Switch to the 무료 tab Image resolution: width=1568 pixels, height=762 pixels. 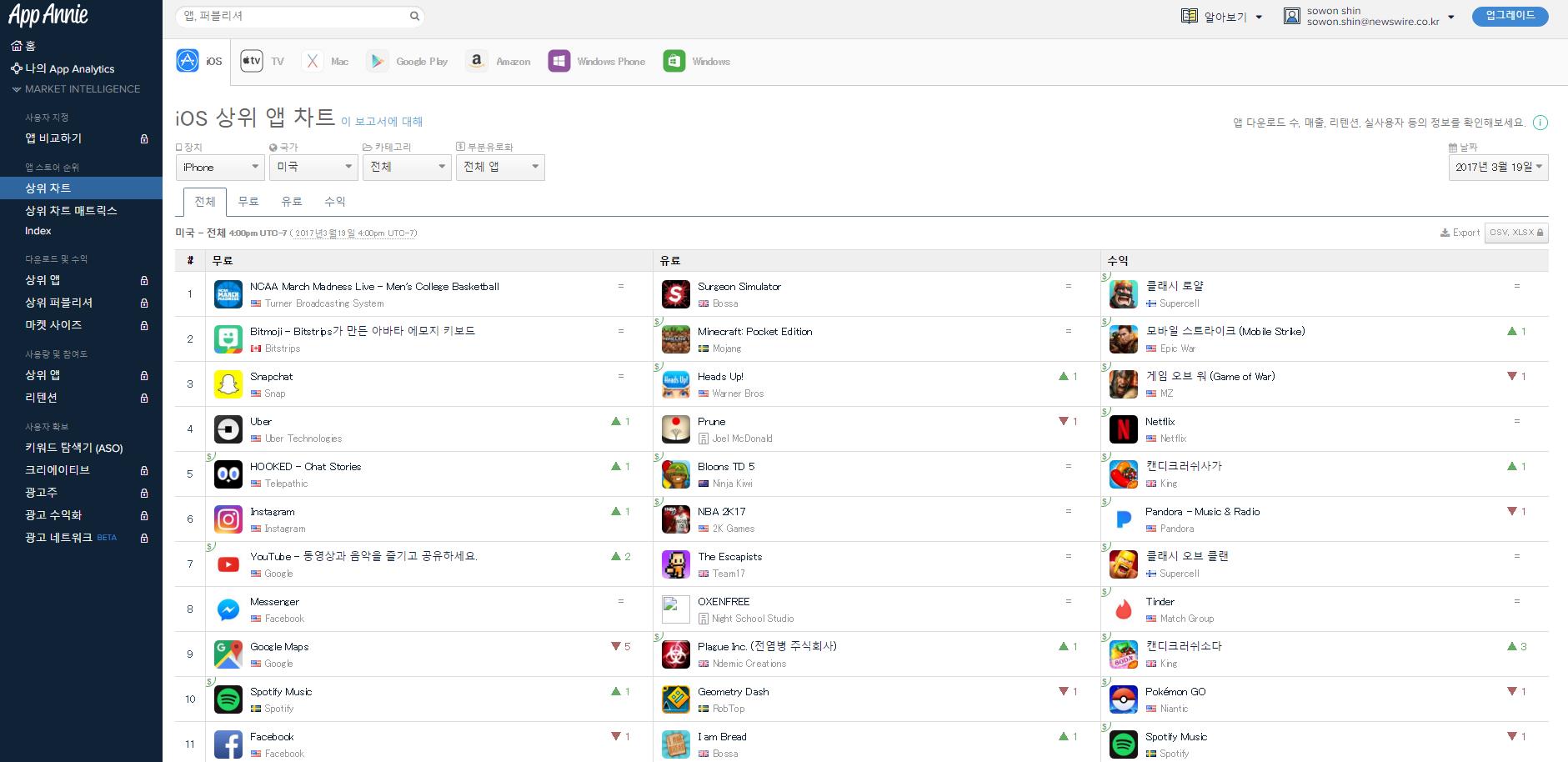coord(248,202)
